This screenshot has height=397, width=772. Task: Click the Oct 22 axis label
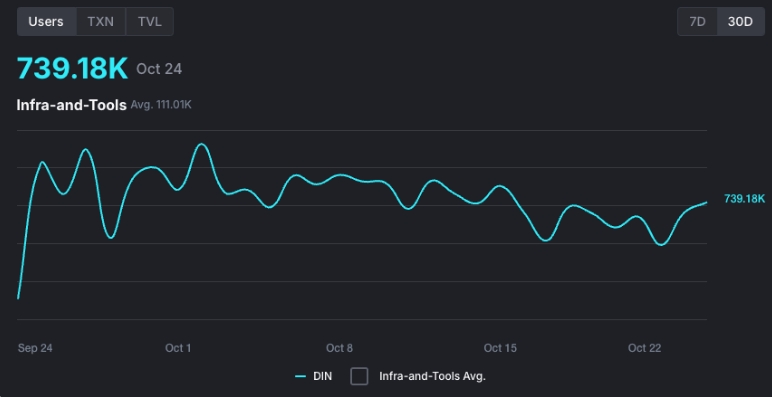point(644,348)
